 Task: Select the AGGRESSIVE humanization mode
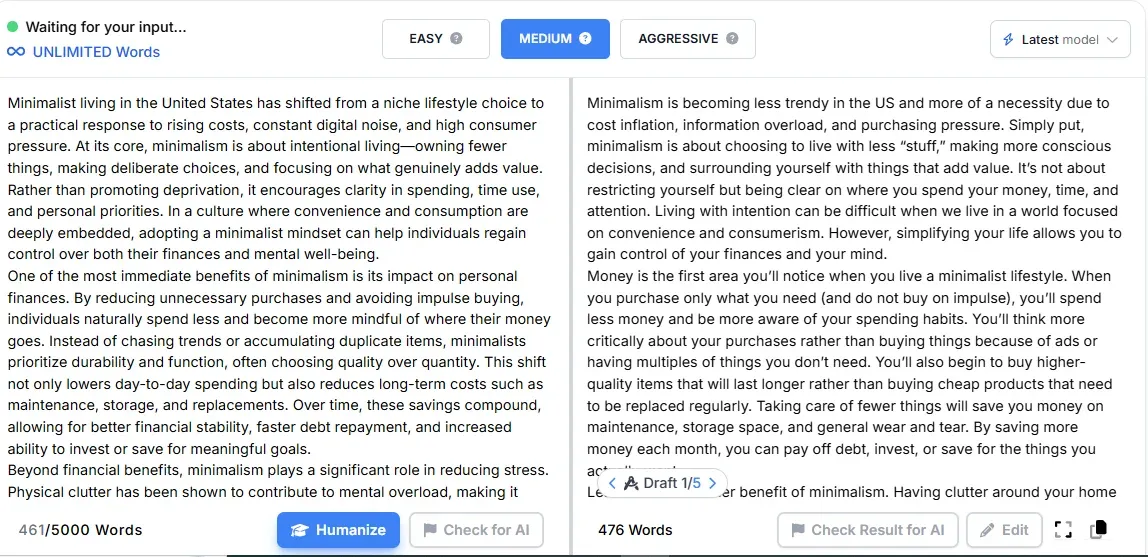(x=687, y=39)
